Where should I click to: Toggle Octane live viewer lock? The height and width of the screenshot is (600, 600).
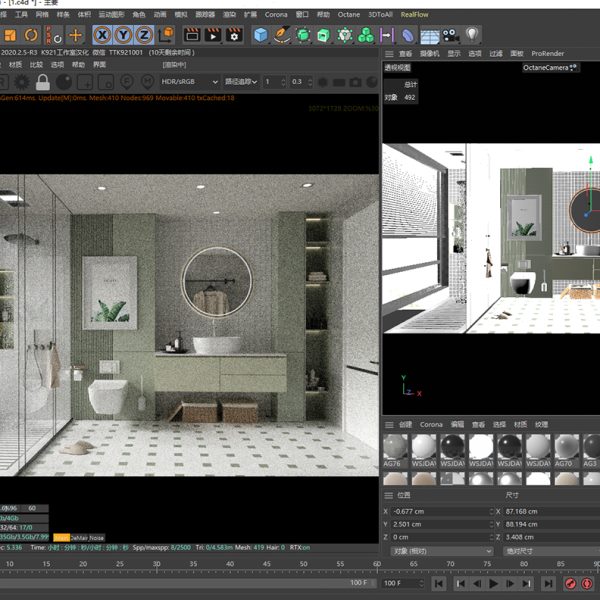[x=43, y=82]
